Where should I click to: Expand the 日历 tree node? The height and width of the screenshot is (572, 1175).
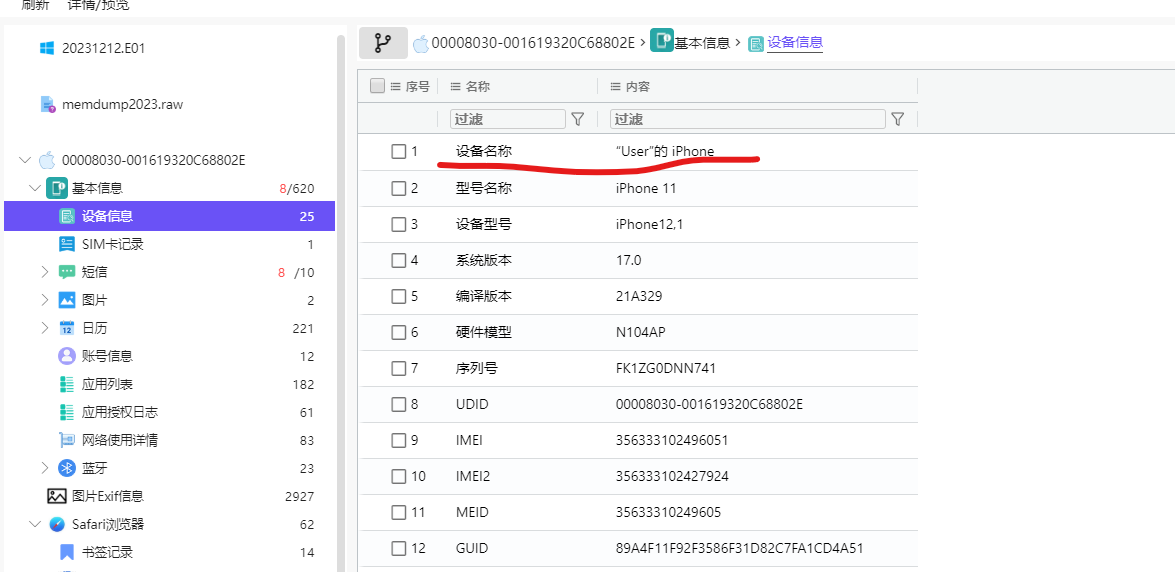coord(45,328)
